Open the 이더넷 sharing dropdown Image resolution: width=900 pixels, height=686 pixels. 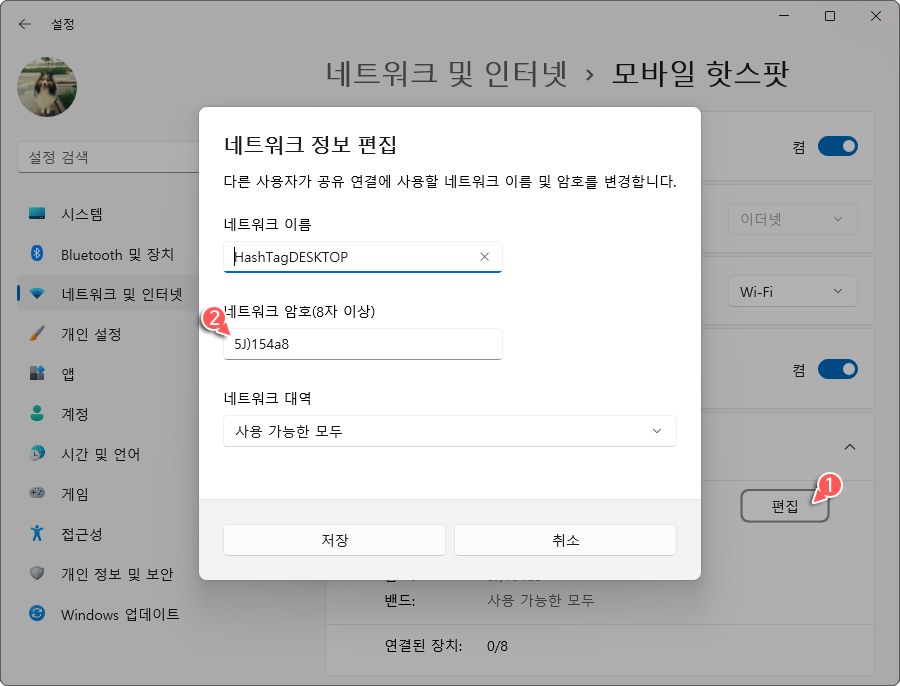click(792, 219)
